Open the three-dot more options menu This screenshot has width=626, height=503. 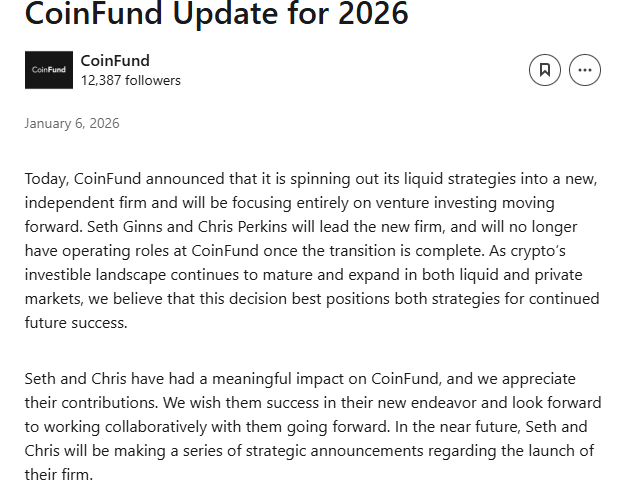(585, 70)
